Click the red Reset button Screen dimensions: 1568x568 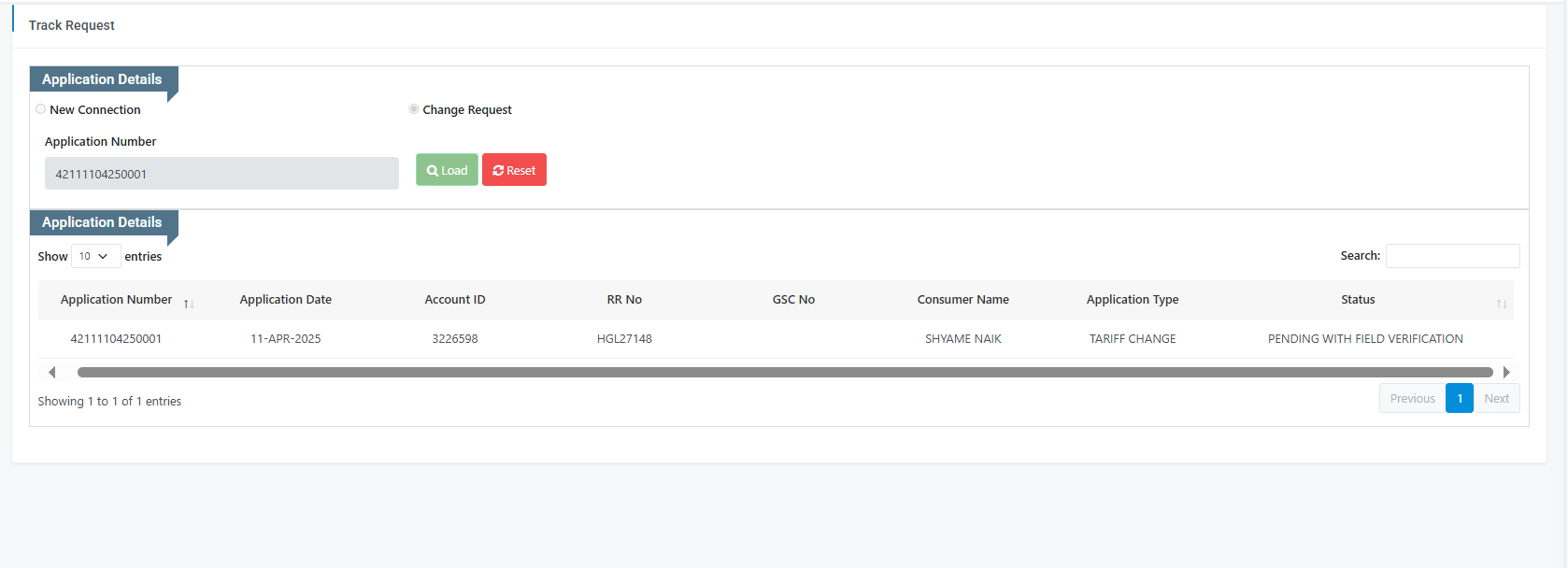[514, 170]
